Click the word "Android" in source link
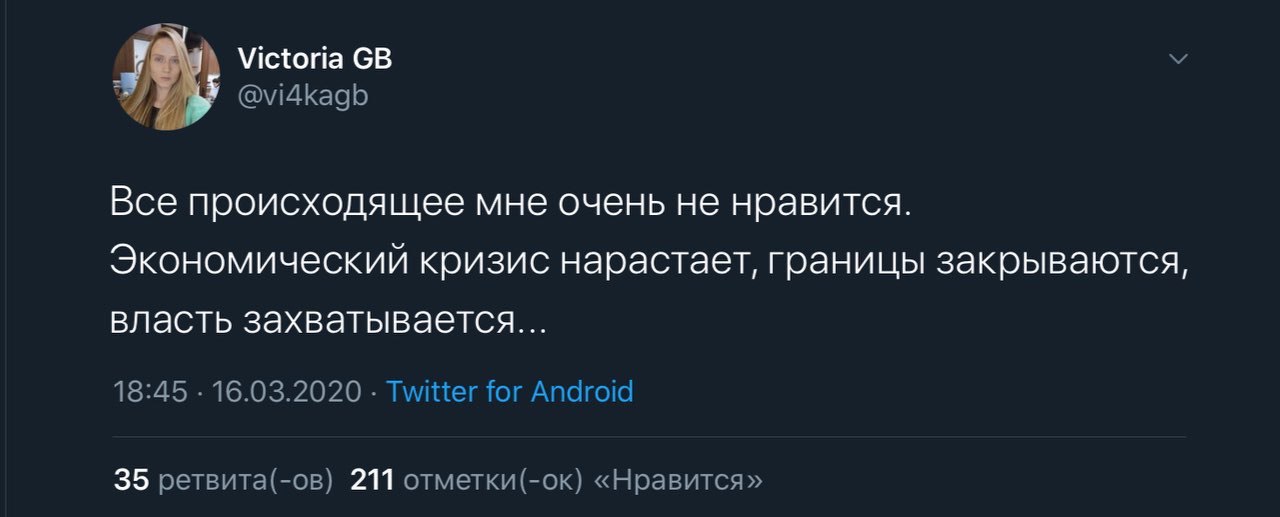This screenshot has width=1280, height=517. [581, 391]
